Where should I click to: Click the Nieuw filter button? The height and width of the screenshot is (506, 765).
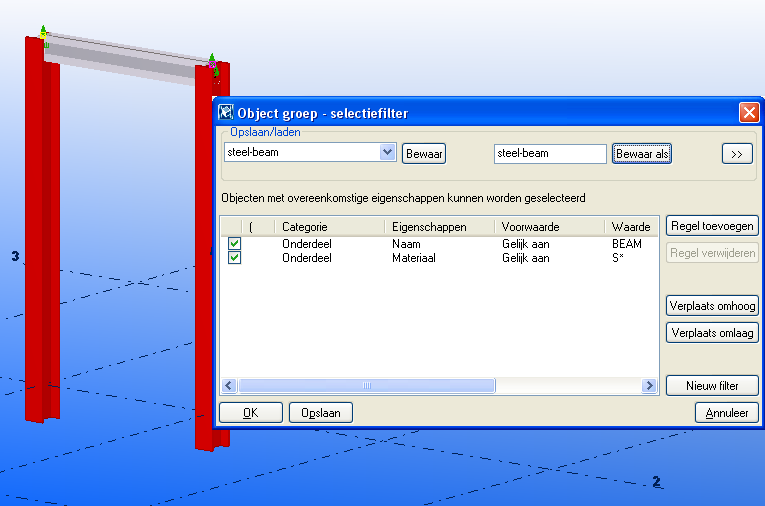coord(712,385)
